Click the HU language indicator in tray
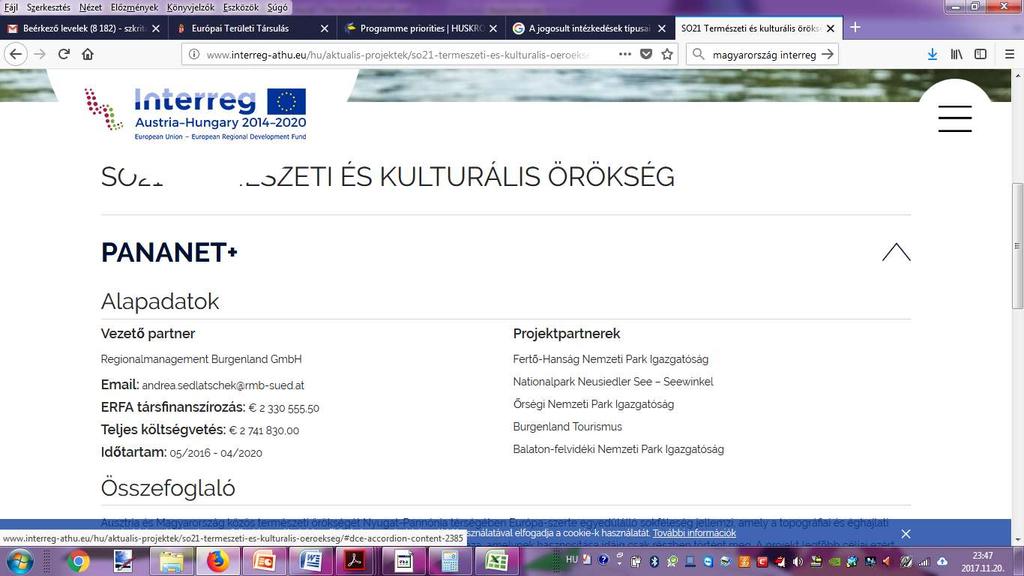 click(x=571, y=560)
